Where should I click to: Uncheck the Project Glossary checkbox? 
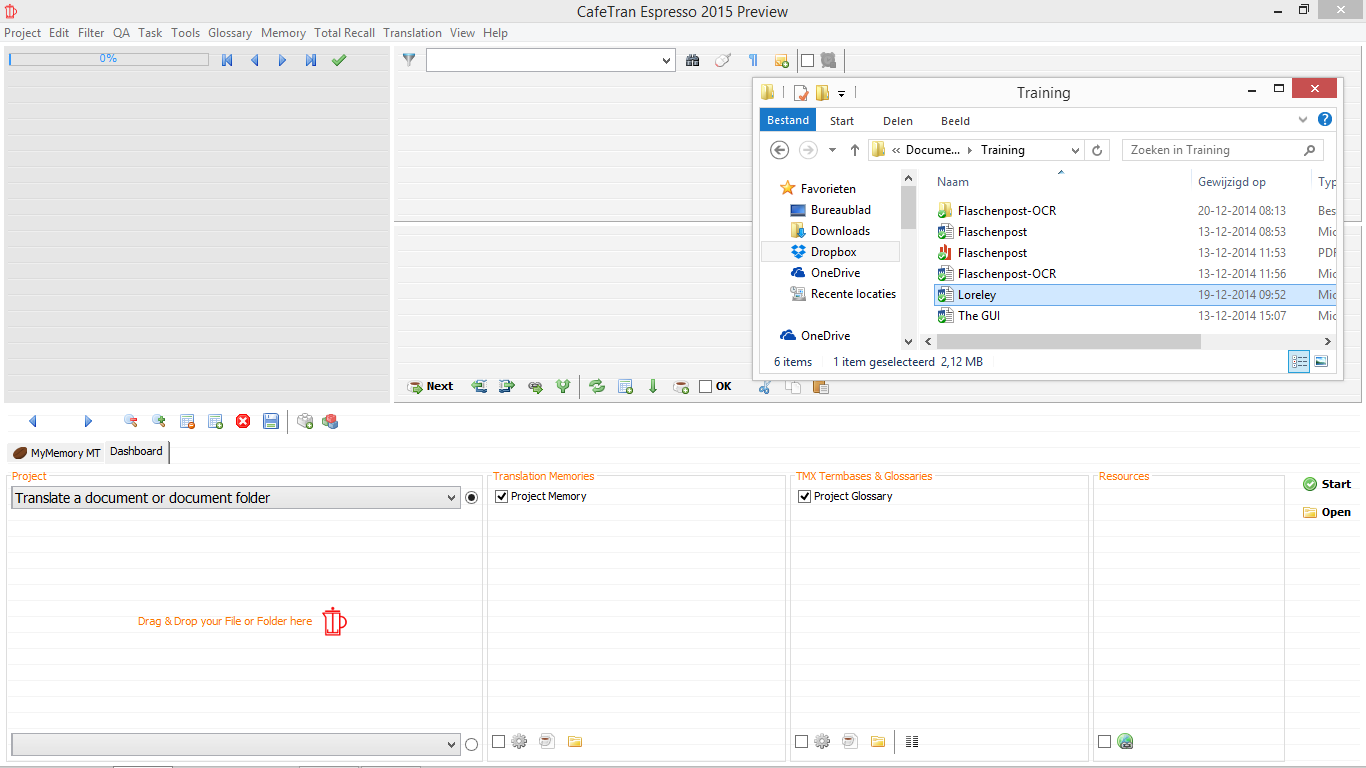coord(805,496)
